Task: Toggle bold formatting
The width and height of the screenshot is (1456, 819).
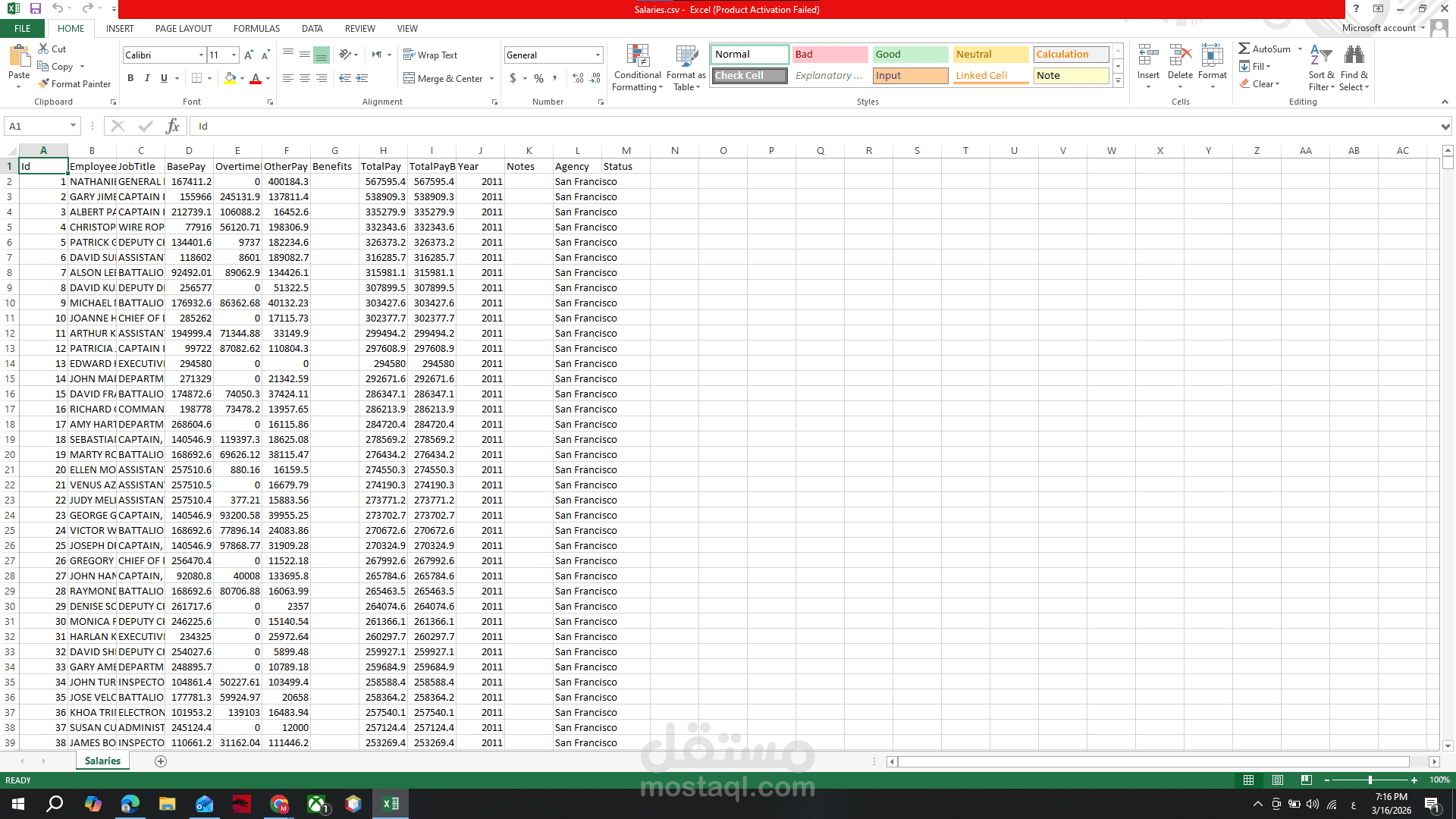Action: coord(130,78)
